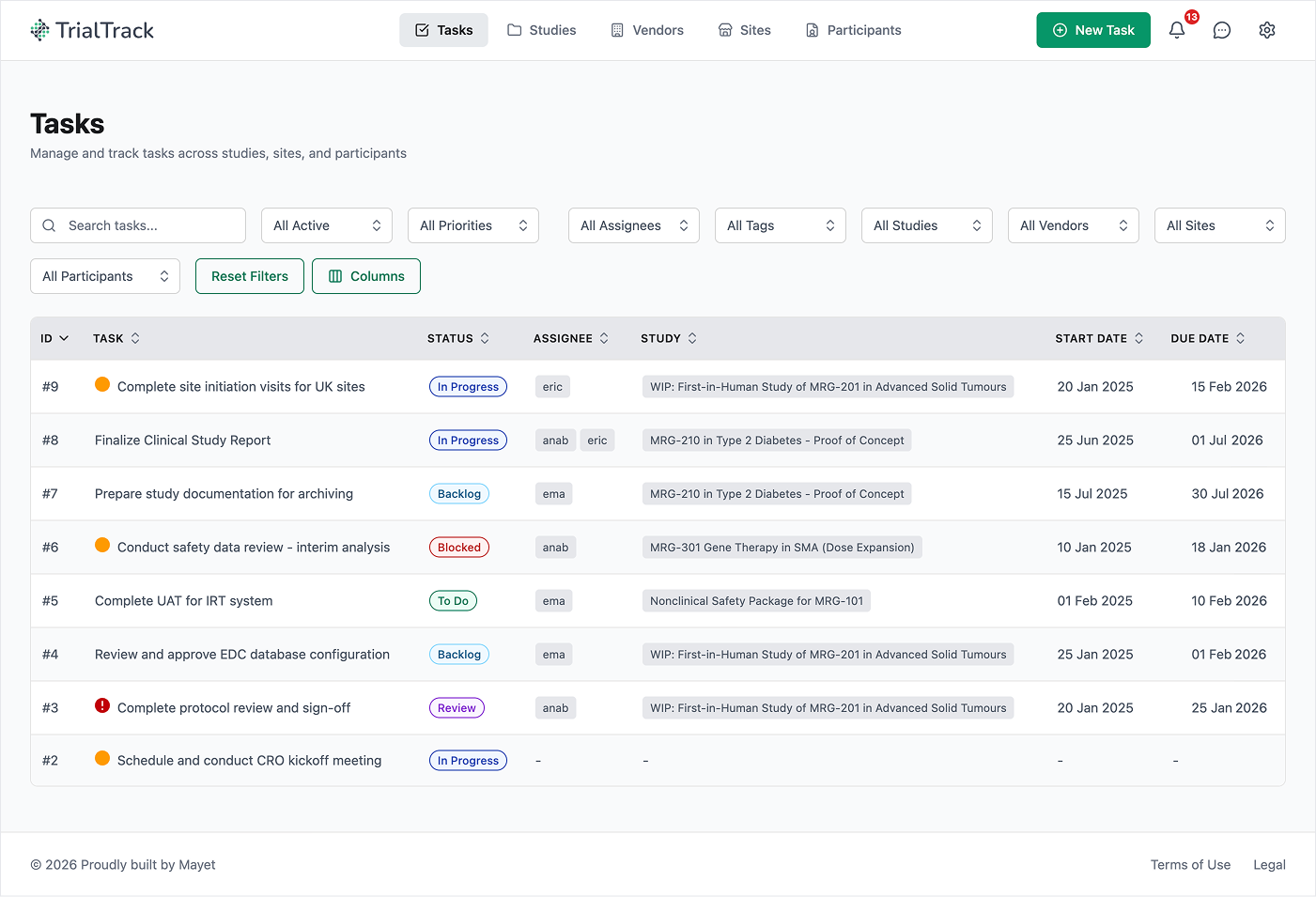Go to the Participants tab
This screenshot has width=1316, height=897.
click(x=853, y=30)
